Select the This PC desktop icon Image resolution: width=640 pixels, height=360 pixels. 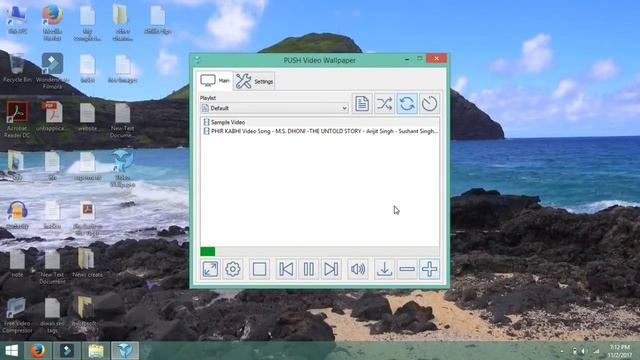(x=17, y=20)
